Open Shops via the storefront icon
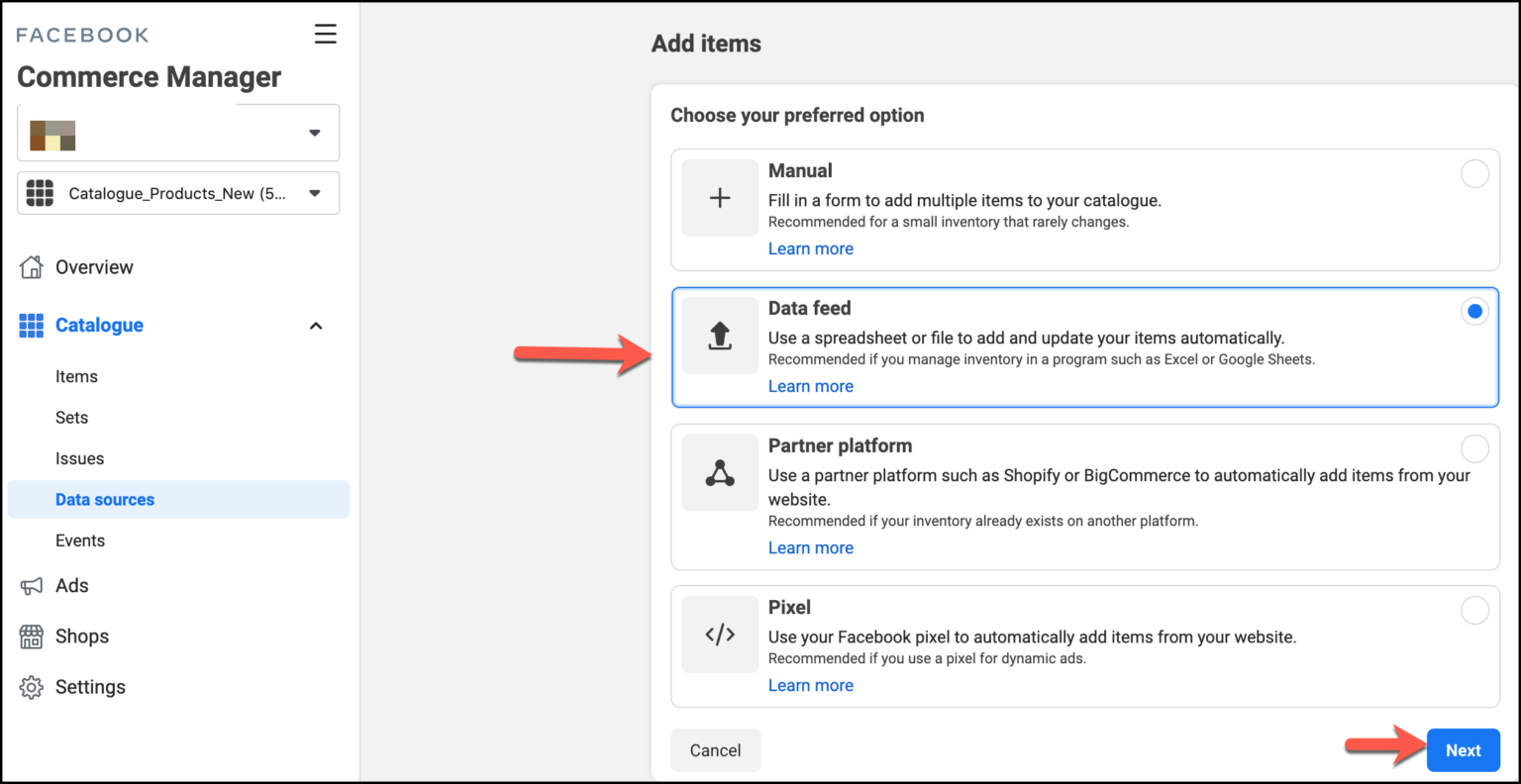Screen dimensions: 1521x784 [31, 636]
